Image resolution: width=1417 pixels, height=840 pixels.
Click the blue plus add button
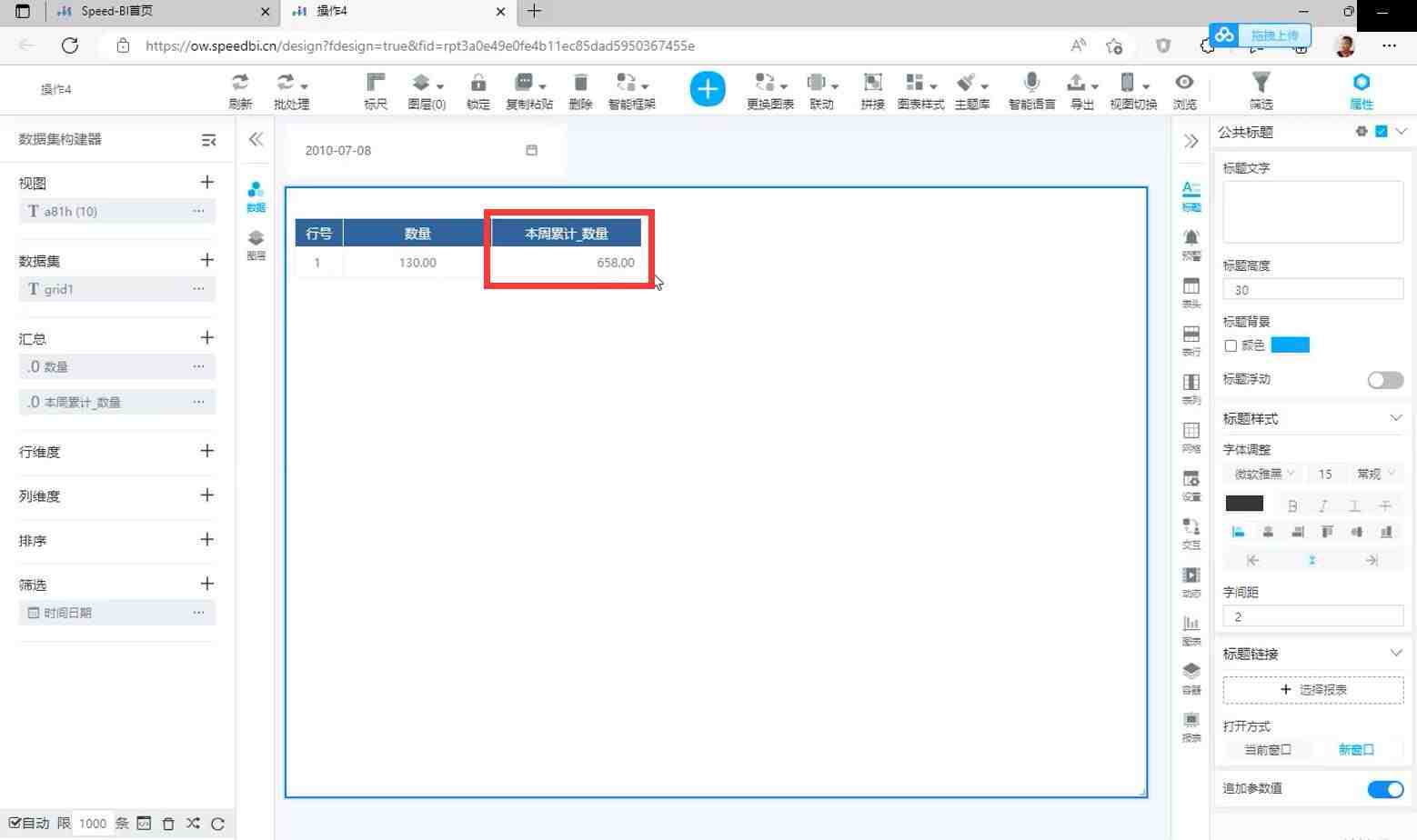click(708, 89)
